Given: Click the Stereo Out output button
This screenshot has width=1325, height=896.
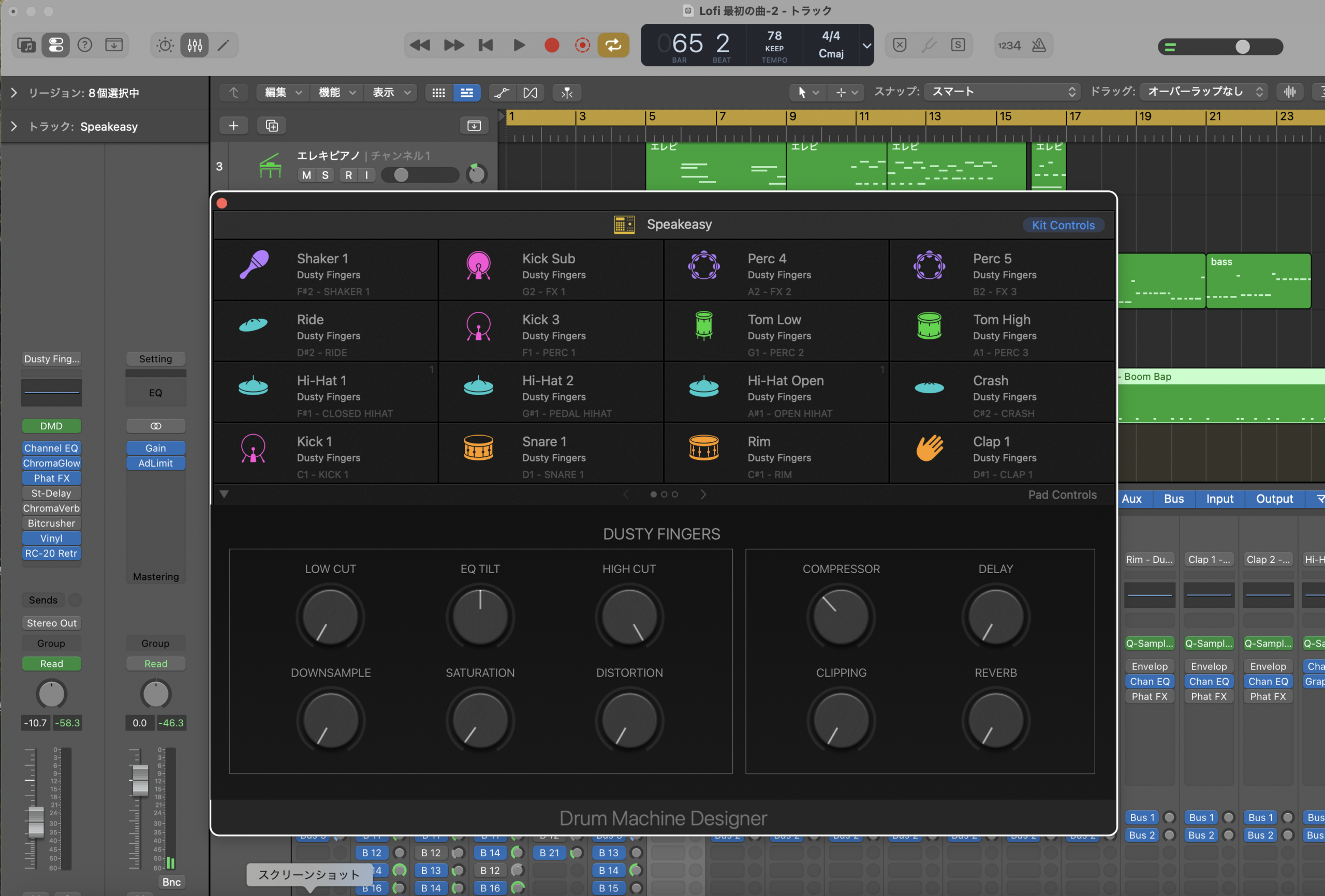Looking at the screenshot, I should 51,622.
